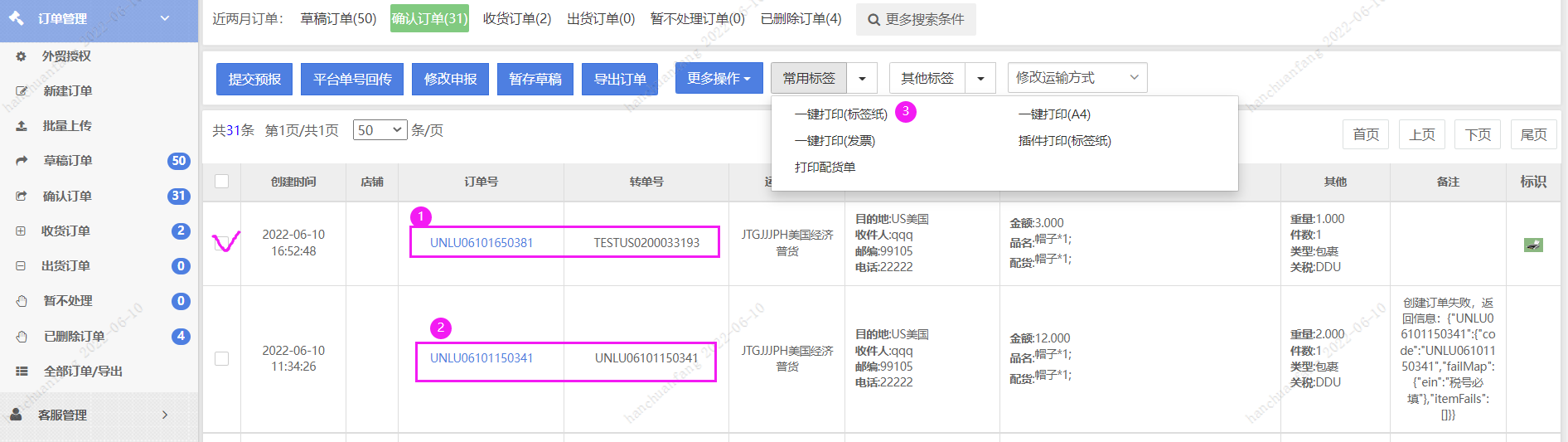Screen dimensions: 1568x442
Task: Choose 打印配货单 from menu
Action: click(825, 168)
